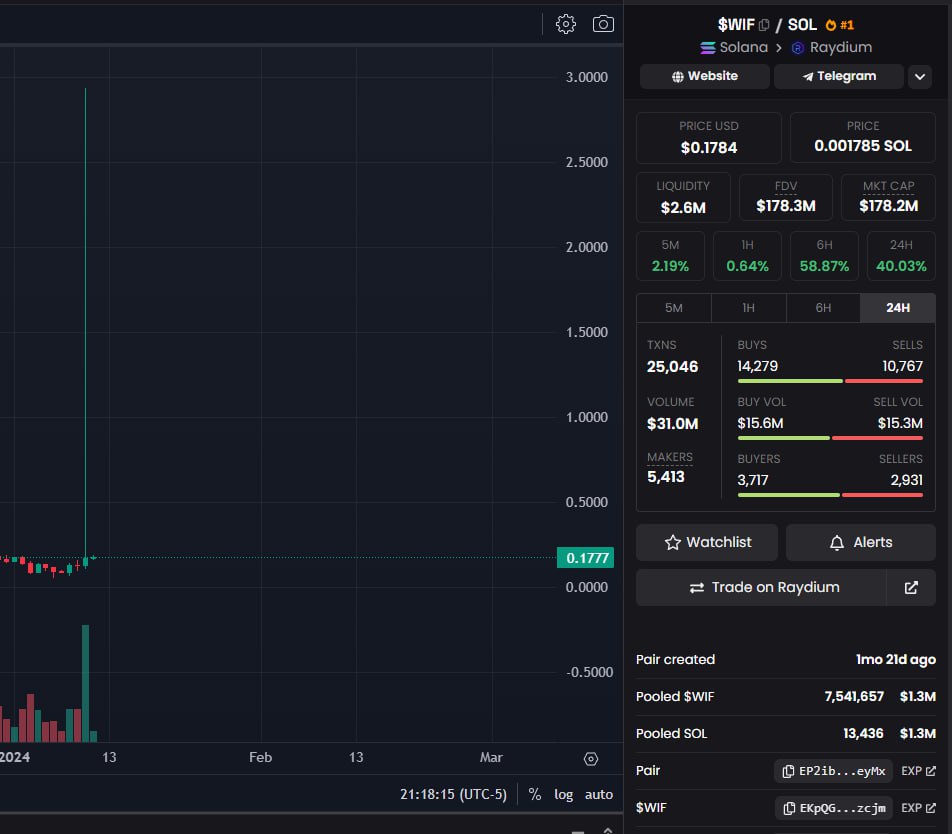Viewport: 952px width, 834px height.
Task: Click the buyers vs sellers ratio bar
Action: pos(830,495)
